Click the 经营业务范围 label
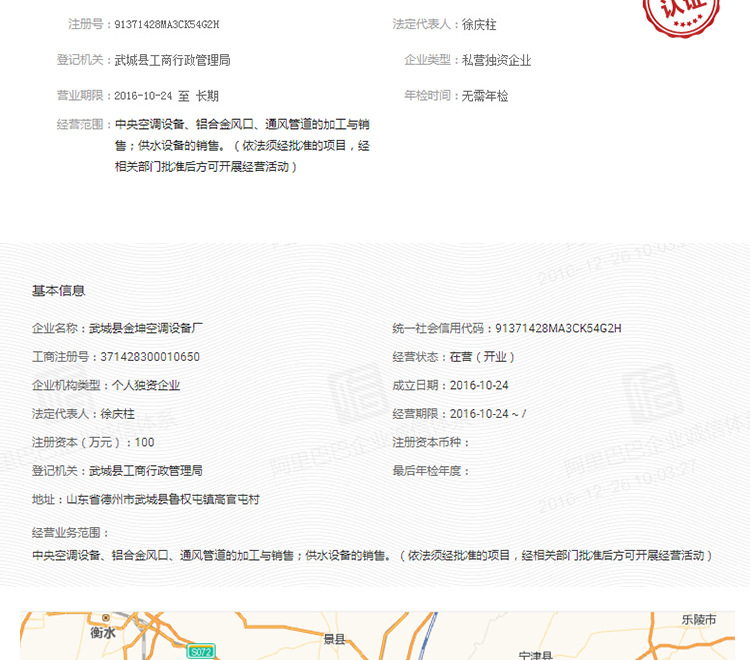This screenshot has width=750, height=660. coord(70,532)
